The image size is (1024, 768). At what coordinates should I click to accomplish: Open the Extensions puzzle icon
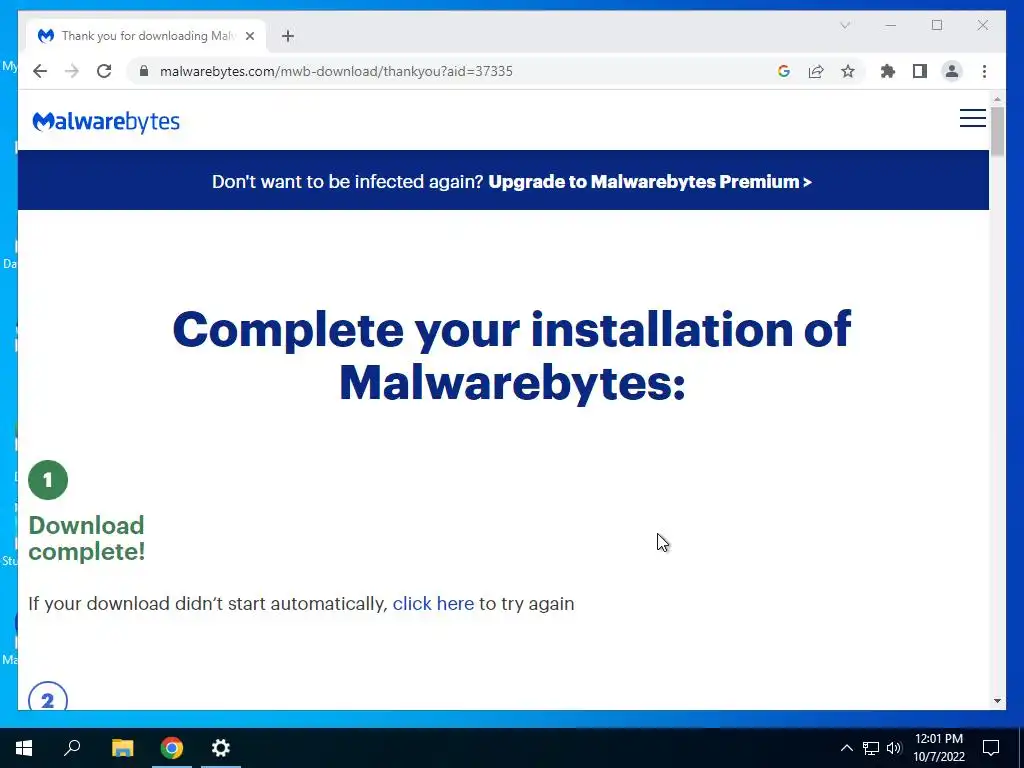point(888,71)
